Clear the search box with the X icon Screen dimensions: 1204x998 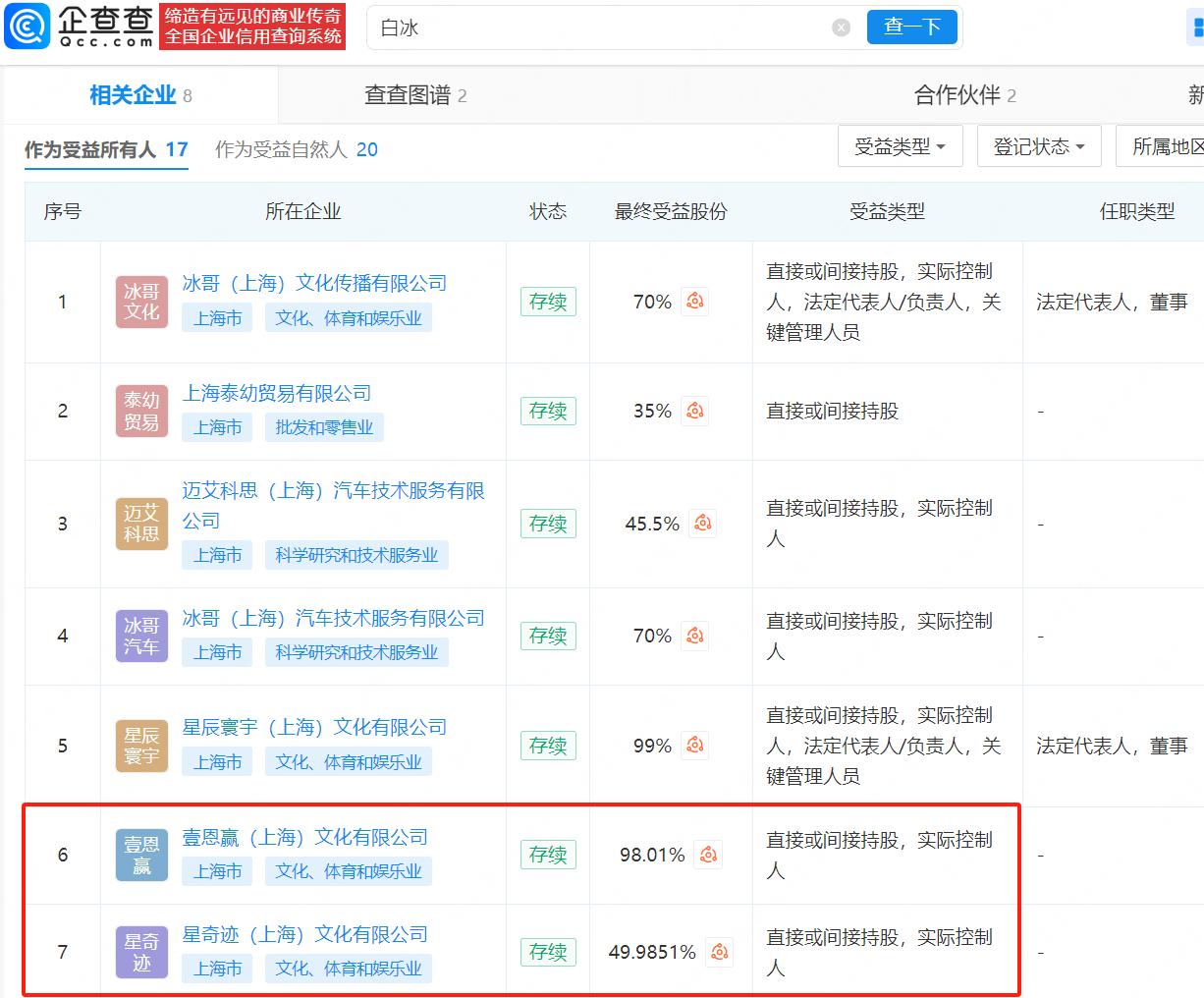[x=841, y=28]
